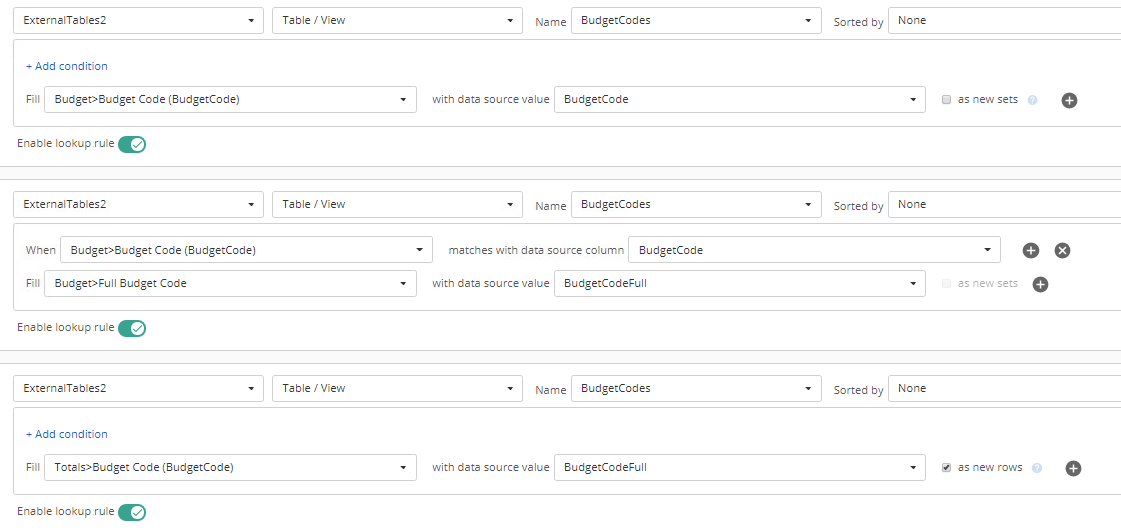Open 'Sorted by' None field in second rule

pos(1004,205)
